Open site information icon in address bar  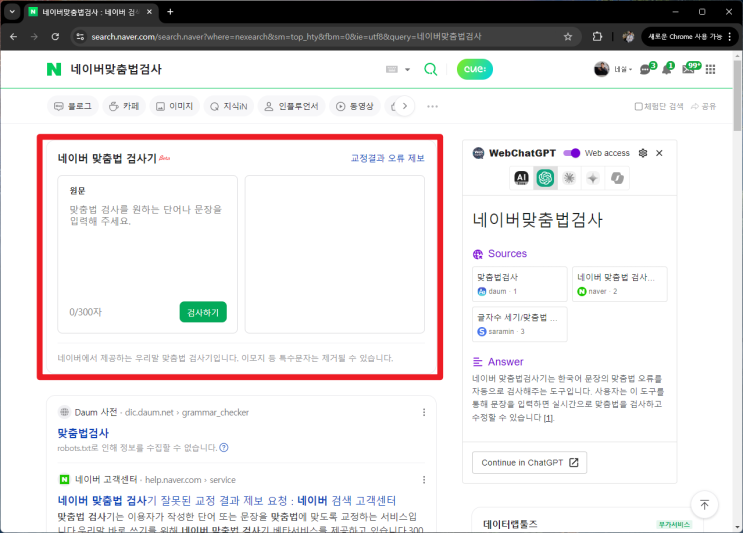80,36
